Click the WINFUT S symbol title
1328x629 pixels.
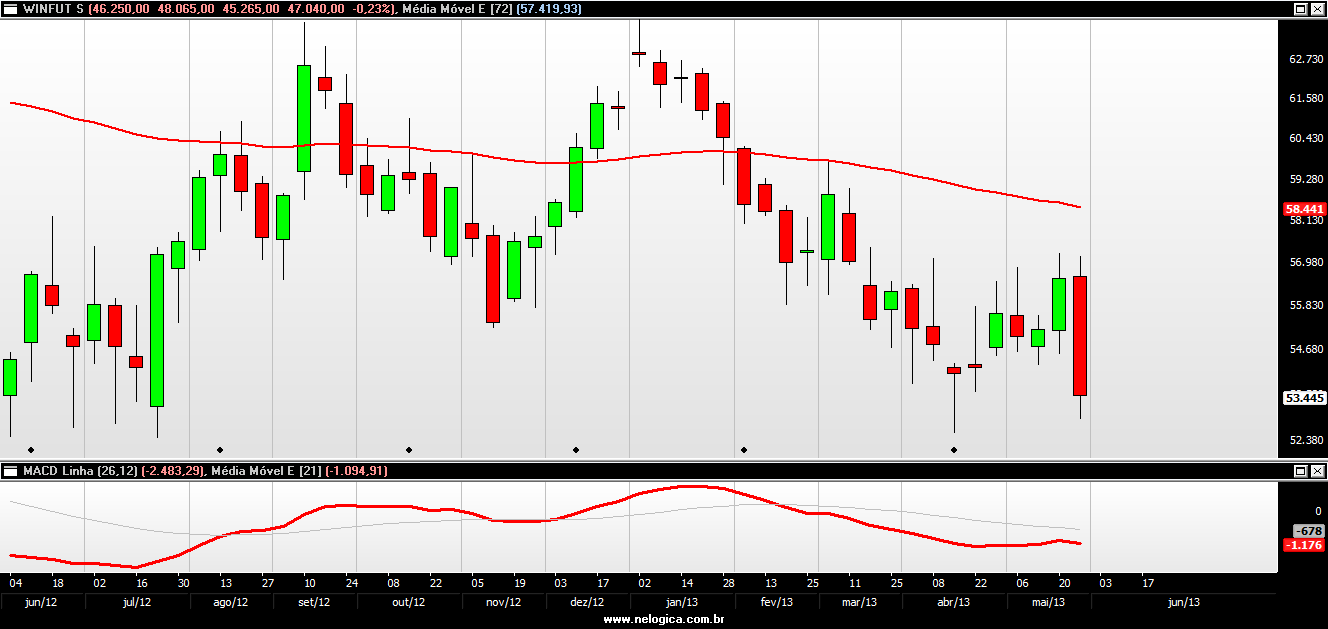point(53,9)
